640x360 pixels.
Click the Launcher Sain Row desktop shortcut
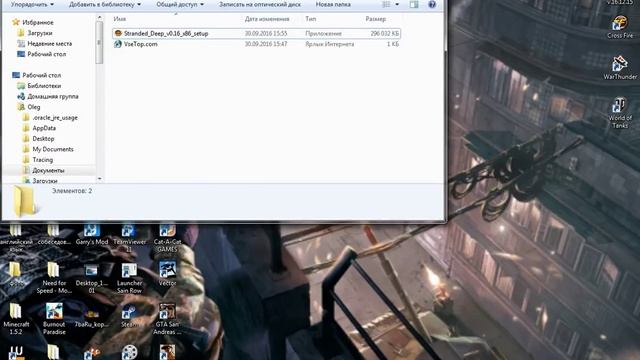click(x=129, y=278)
